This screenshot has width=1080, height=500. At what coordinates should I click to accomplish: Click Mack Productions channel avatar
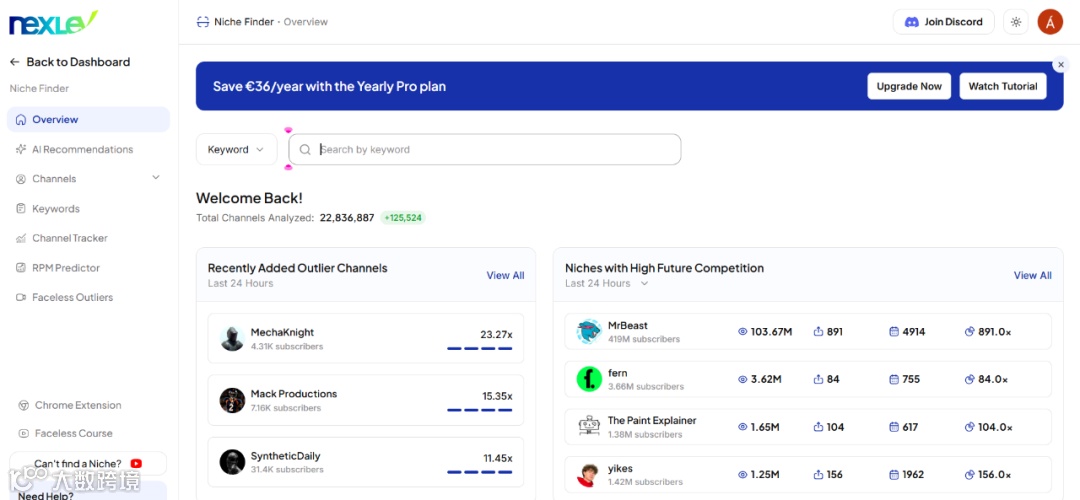click(233, 400)
